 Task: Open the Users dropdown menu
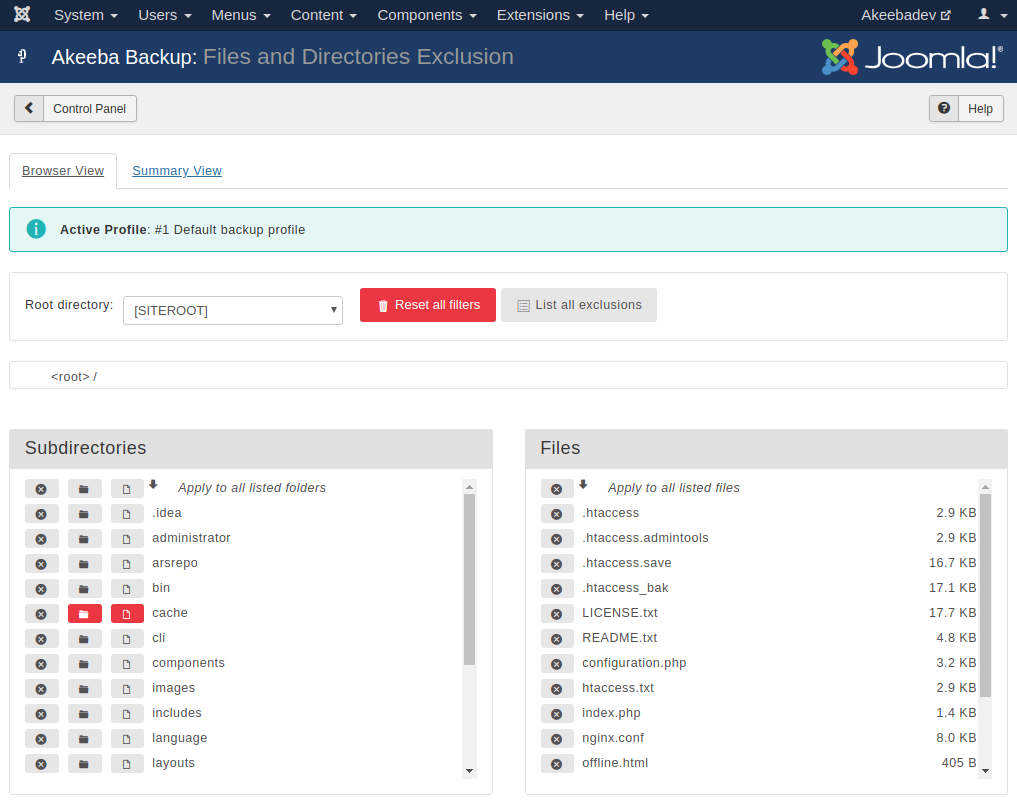pyautogui.click(x=165, y=15)
